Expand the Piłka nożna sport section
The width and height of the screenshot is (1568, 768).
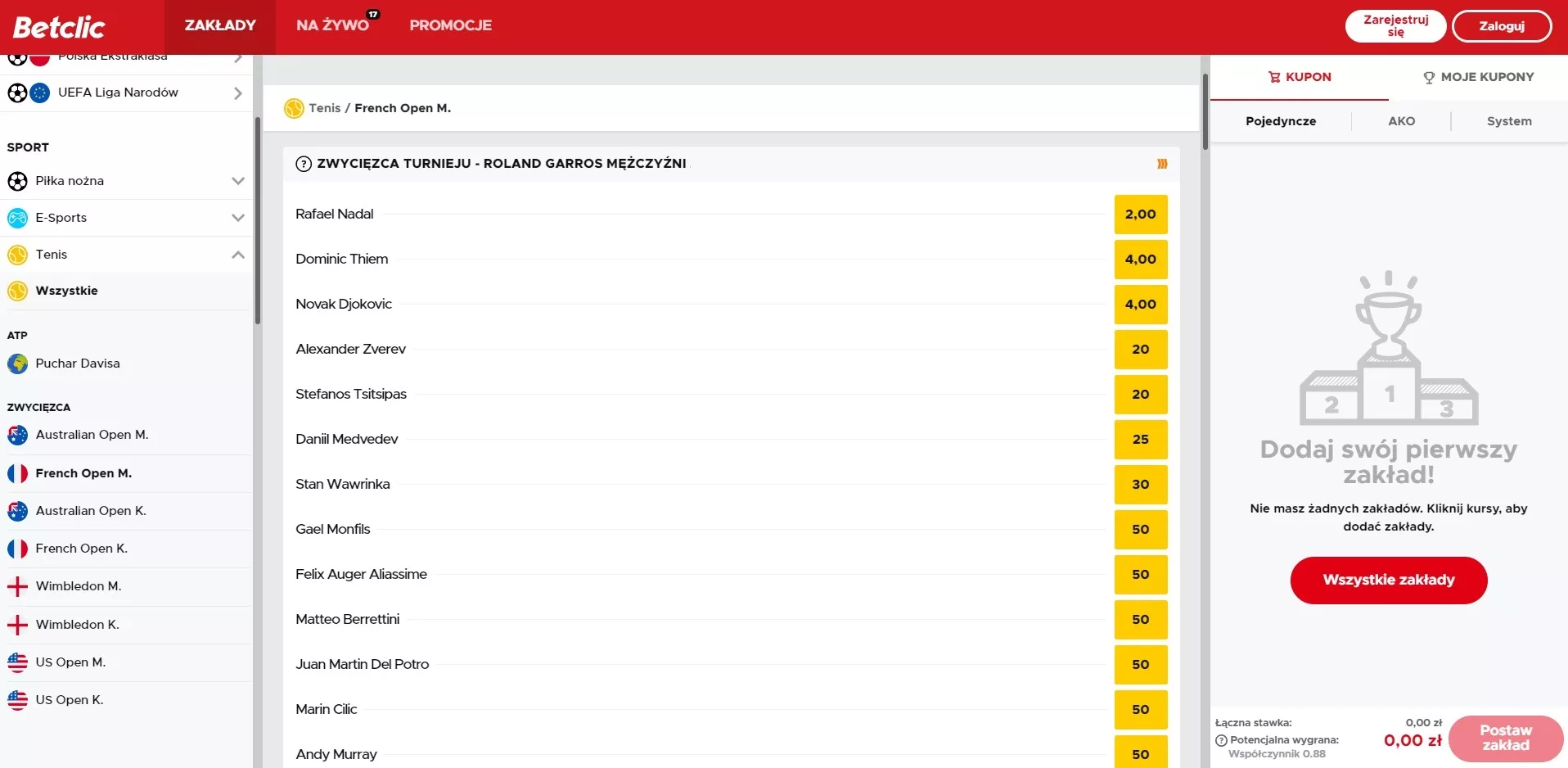237,181
